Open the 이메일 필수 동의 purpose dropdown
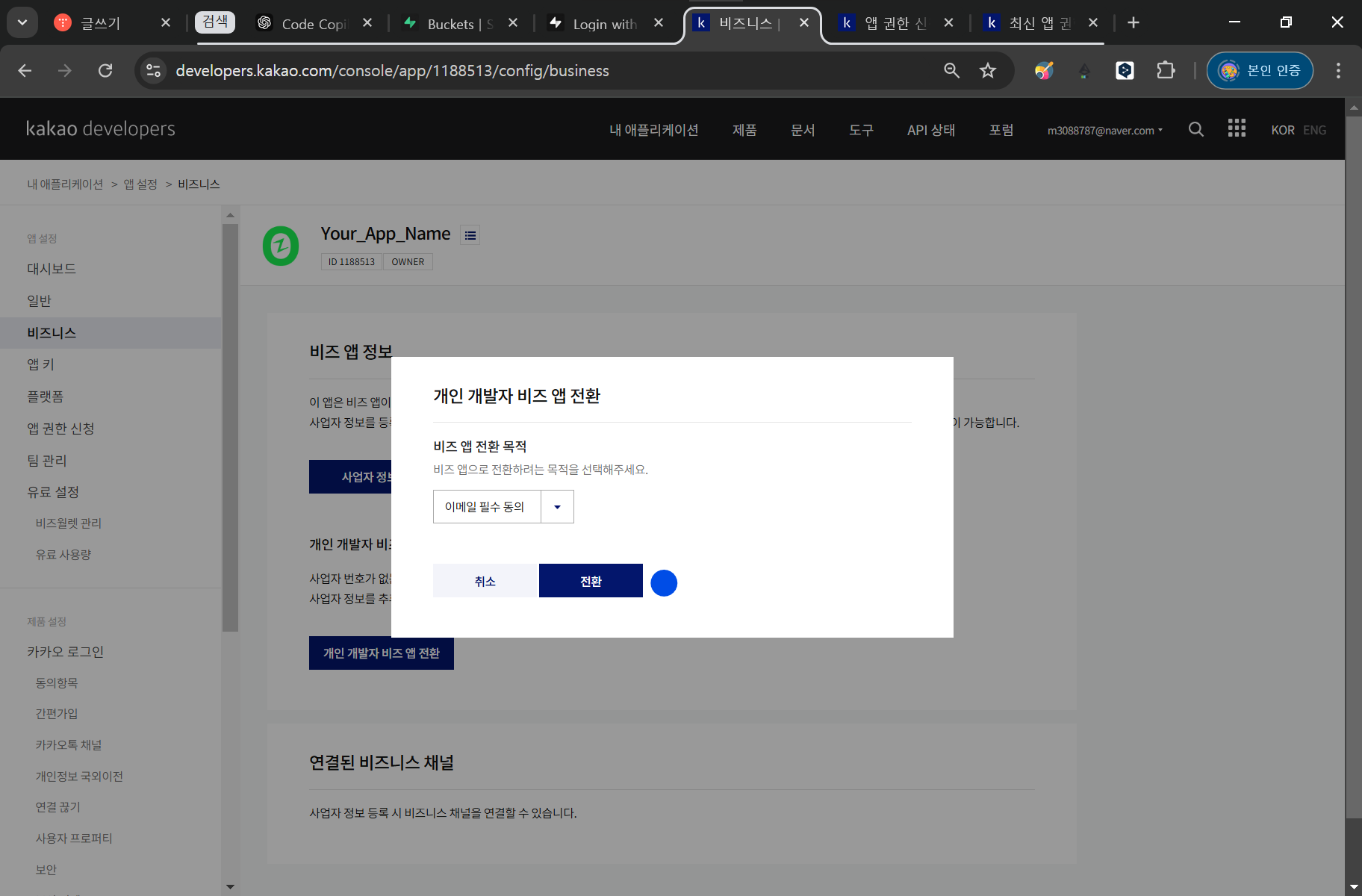The width and height of the screenshot is (1362, 896). coord(503,507)
